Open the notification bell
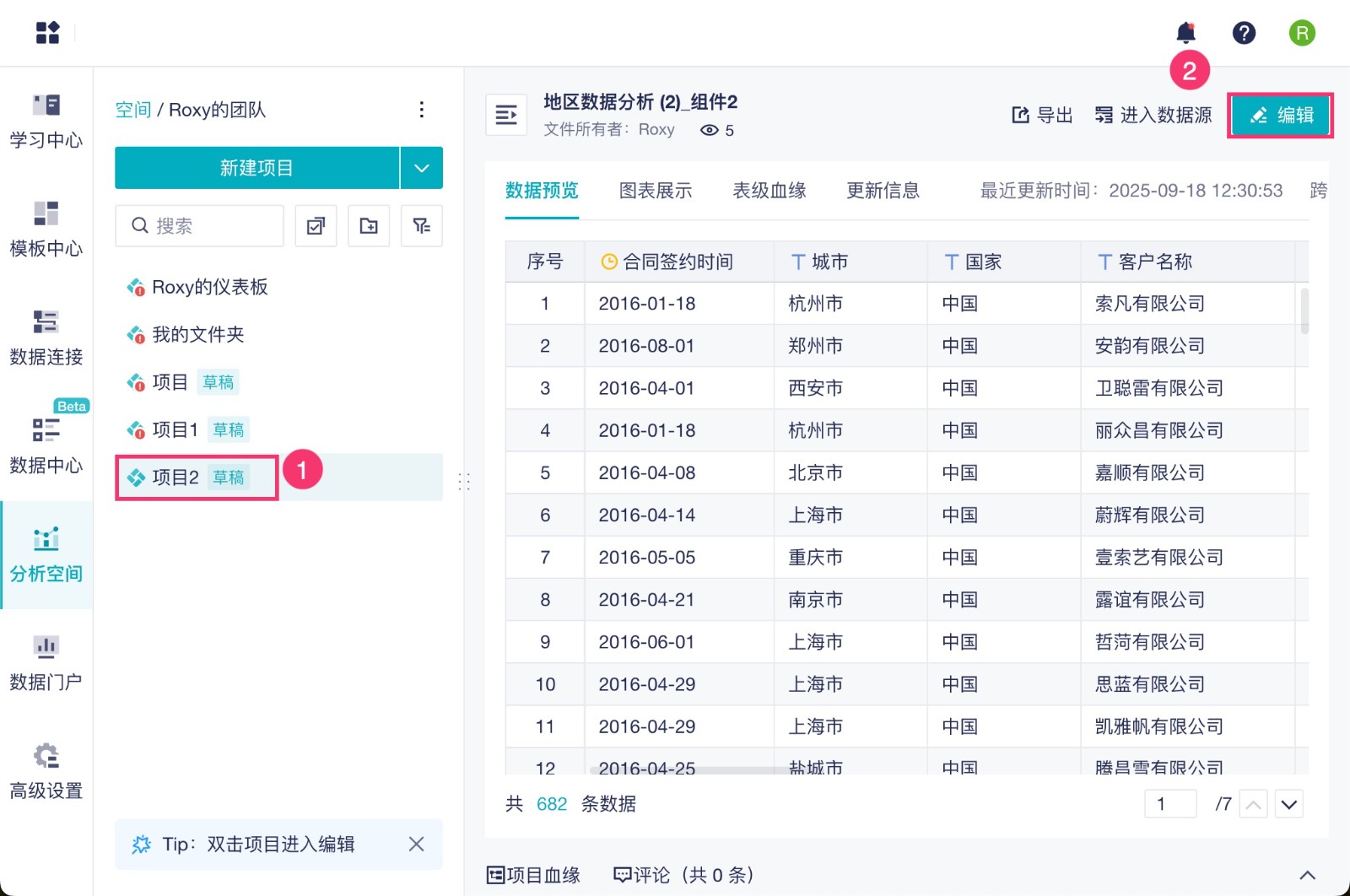1350x896 pixels. [x=1185, y=33]
